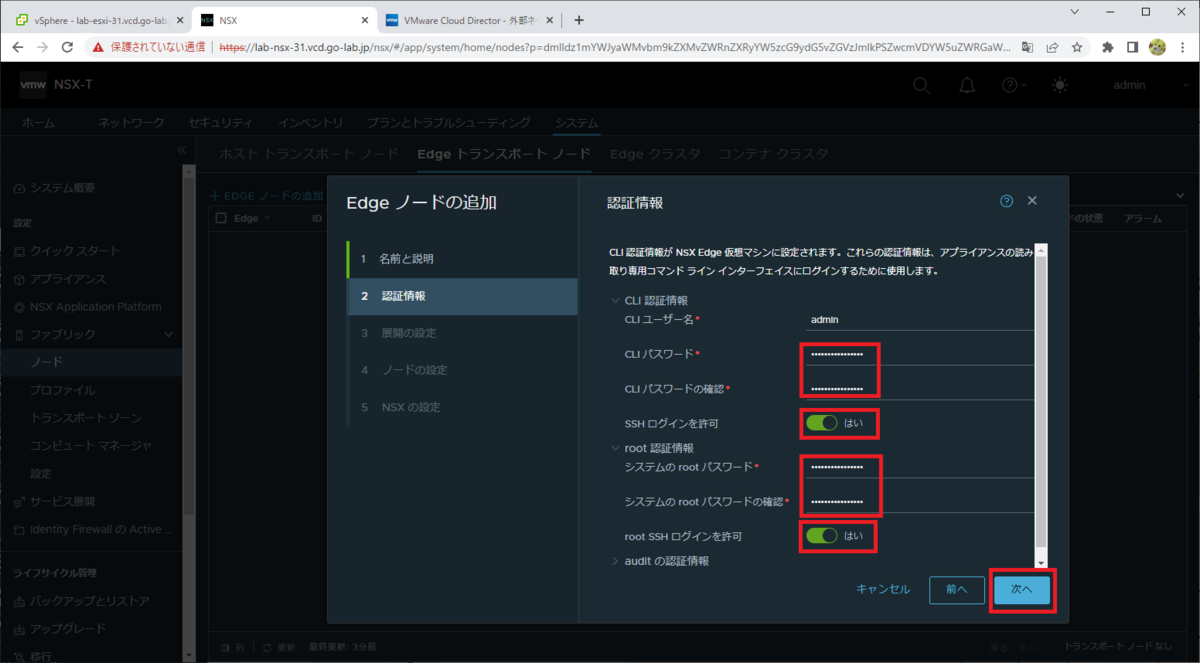
Task: Reload the page in the browser
Action: [x=67, y=47]
